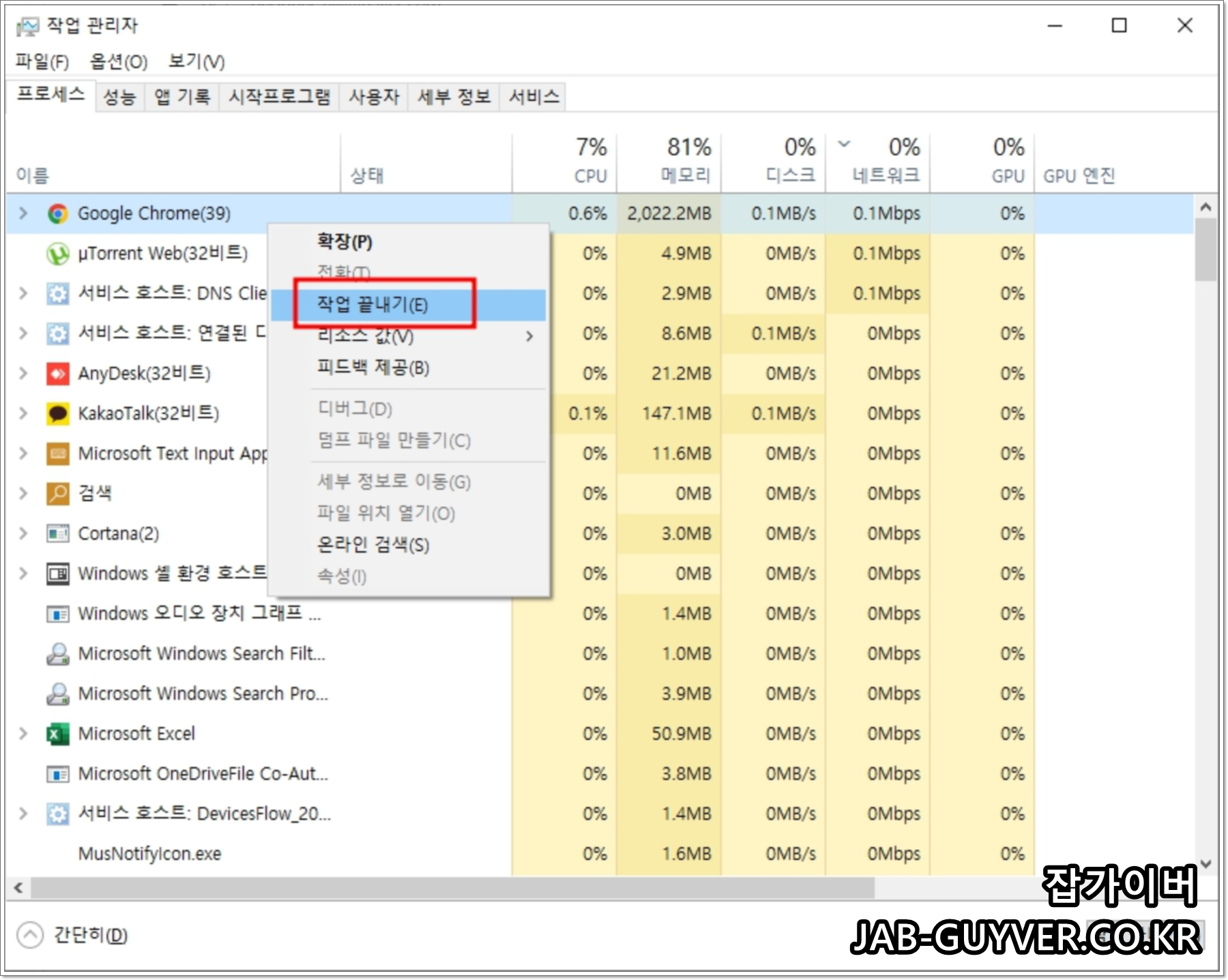1228x980 pixels.
Task: Select the MusNotifyIcon.exe process row
Action: [600, 854]
